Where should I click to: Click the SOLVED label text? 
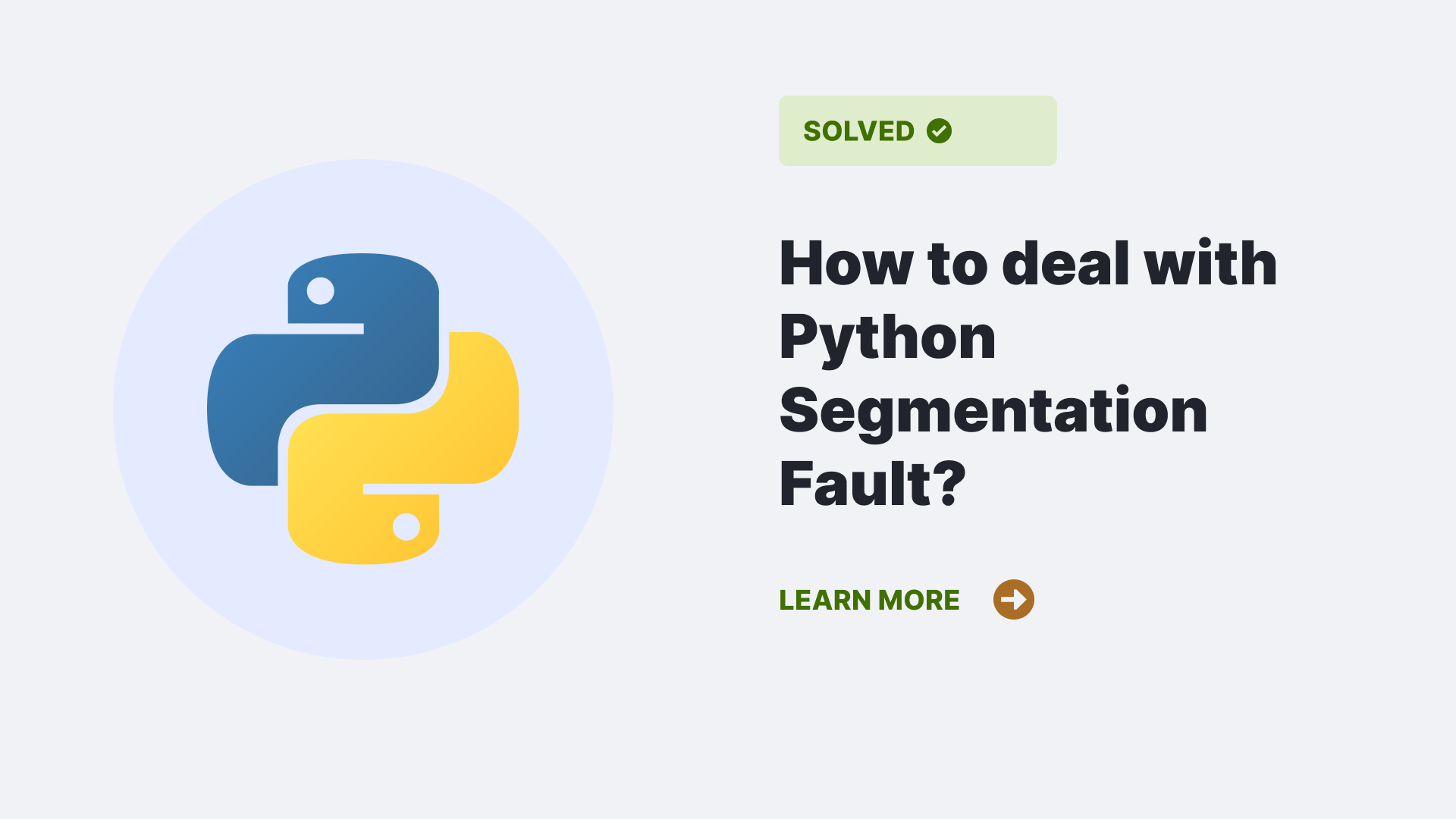coord(858,130)
